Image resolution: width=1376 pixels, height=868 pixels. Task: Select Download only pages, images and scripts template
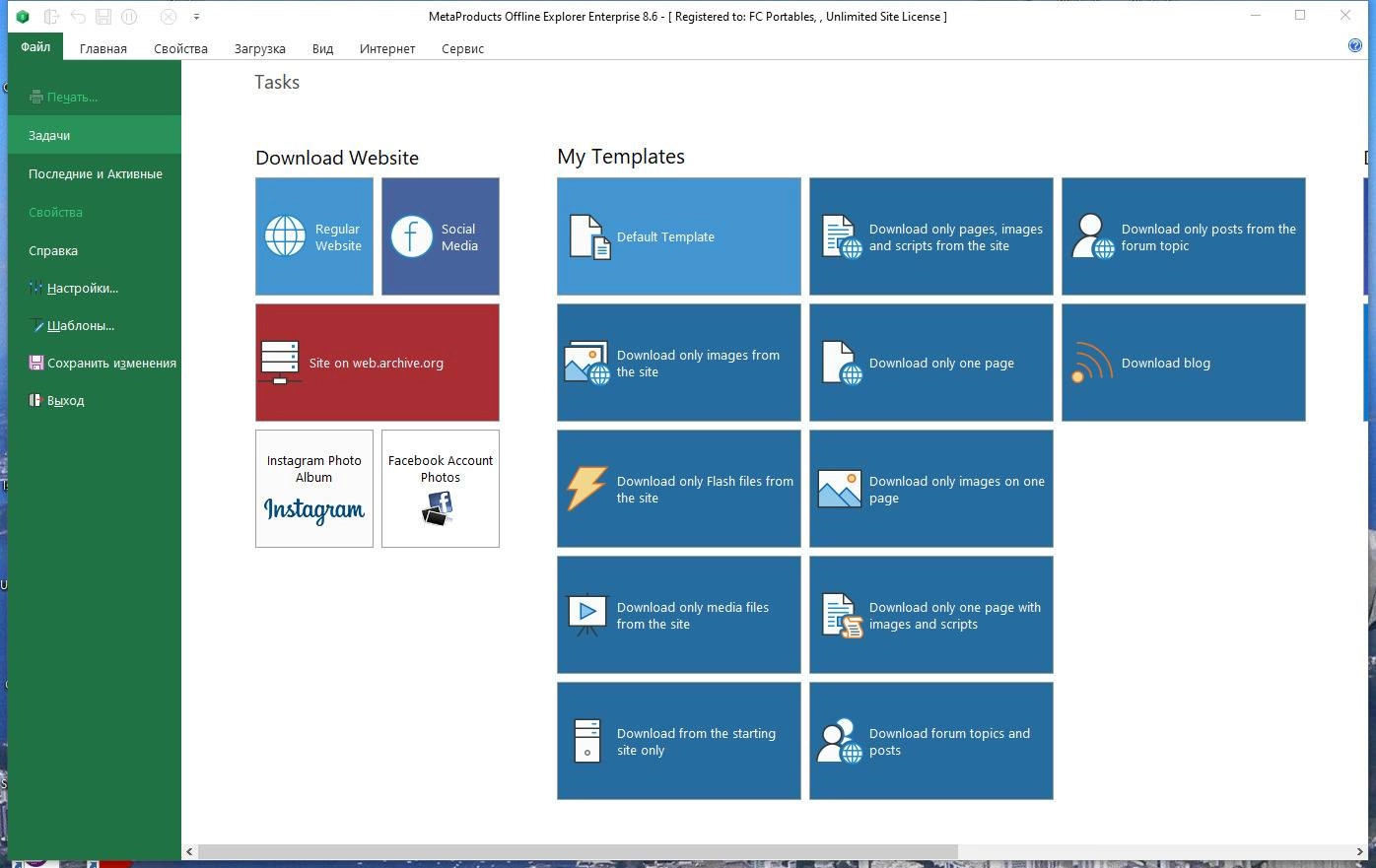pos(931,236)
